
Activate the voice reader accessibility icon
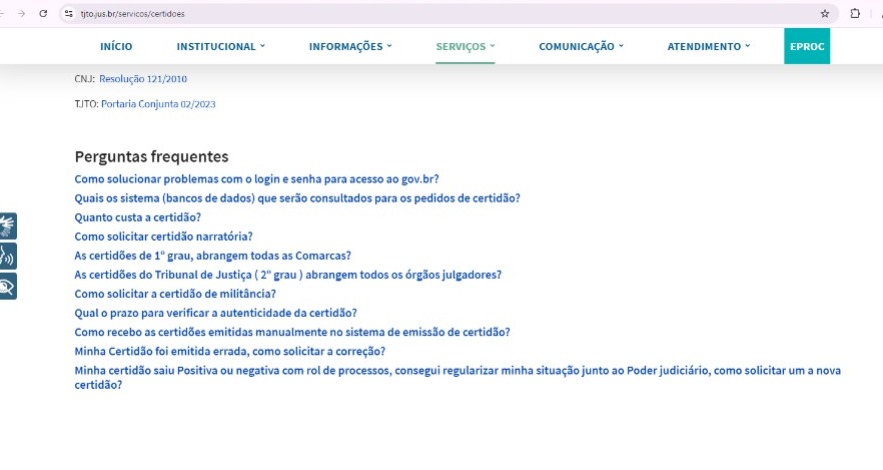point(8,255)
